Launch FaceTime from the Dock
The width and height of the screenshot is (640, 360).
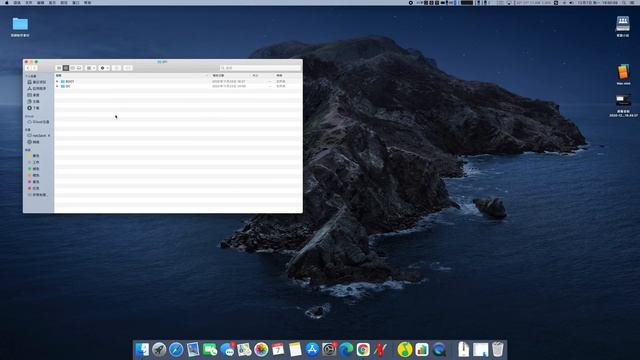[x=210, y=349]
